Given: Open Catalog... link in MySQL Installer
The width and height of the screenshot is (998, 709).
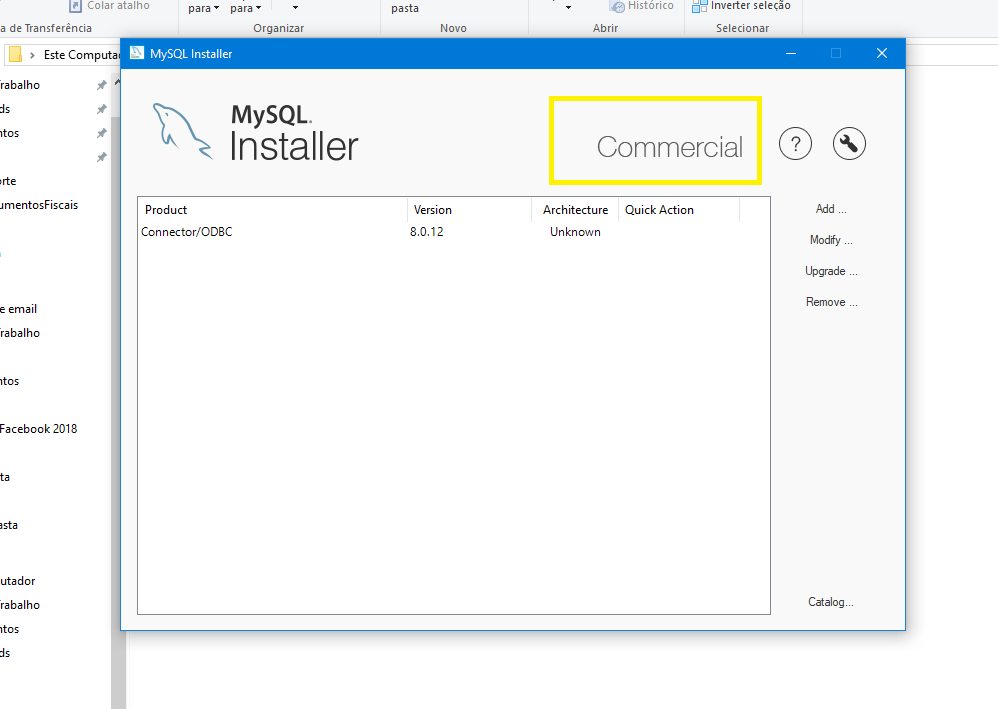Looking at the screenshot, I should point(831,602).
